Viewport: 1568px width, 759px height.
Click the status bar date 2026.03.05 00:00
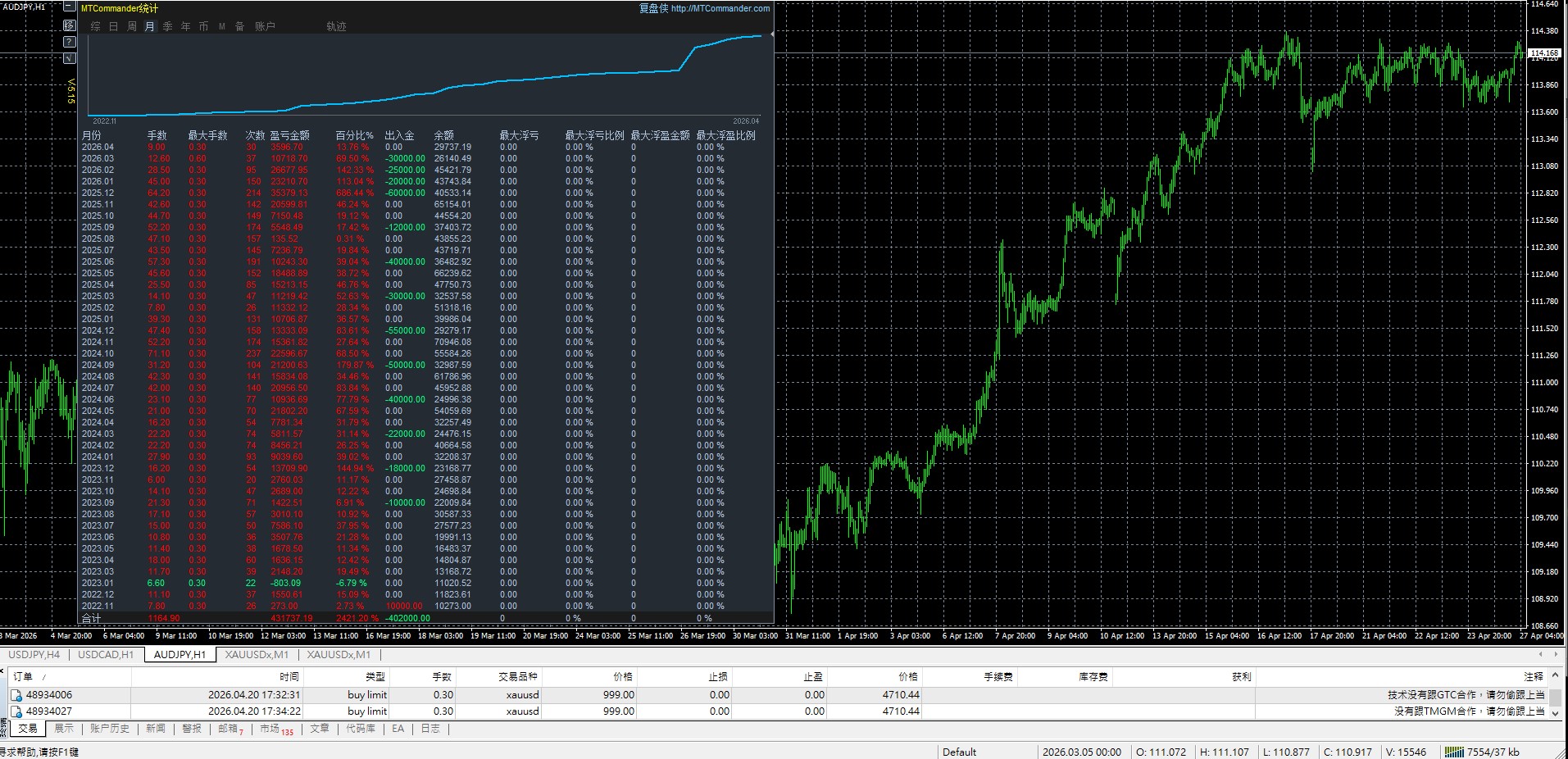tap(1082, 752)
